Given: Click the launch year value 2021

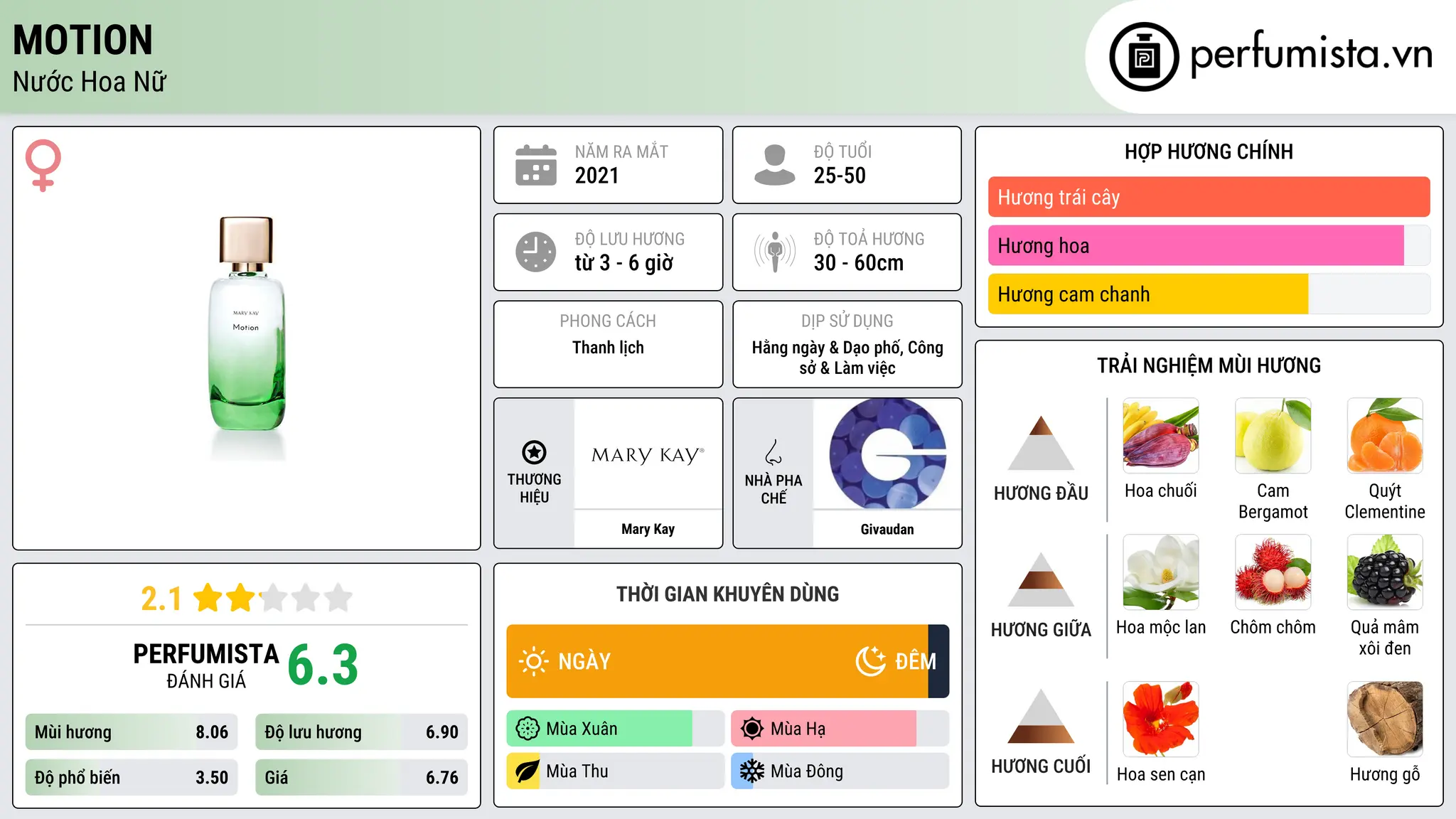Looking at the screenshot, I should pos(596,176).
